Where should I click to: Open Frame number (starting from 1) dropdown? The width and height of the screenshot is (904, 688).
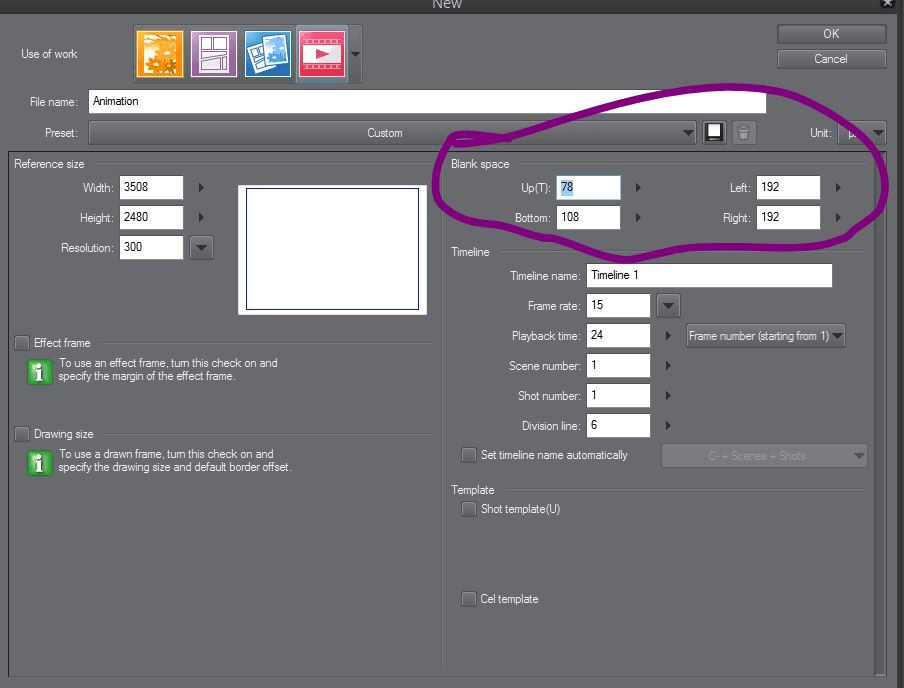pos(766,336)
